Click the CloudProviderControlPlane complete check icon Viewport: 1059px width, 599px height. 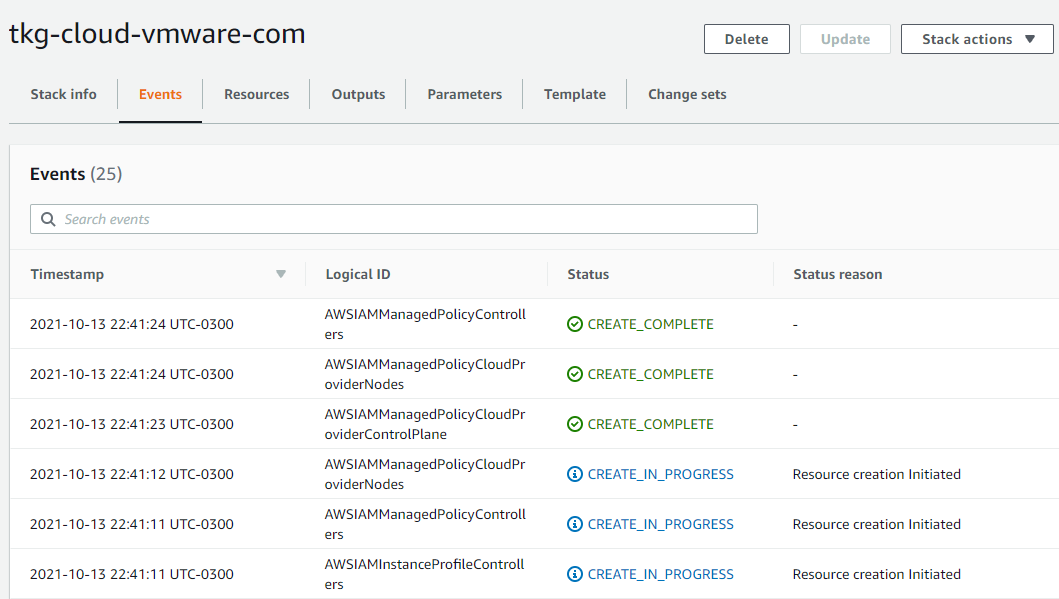click(x=575, y=424)
